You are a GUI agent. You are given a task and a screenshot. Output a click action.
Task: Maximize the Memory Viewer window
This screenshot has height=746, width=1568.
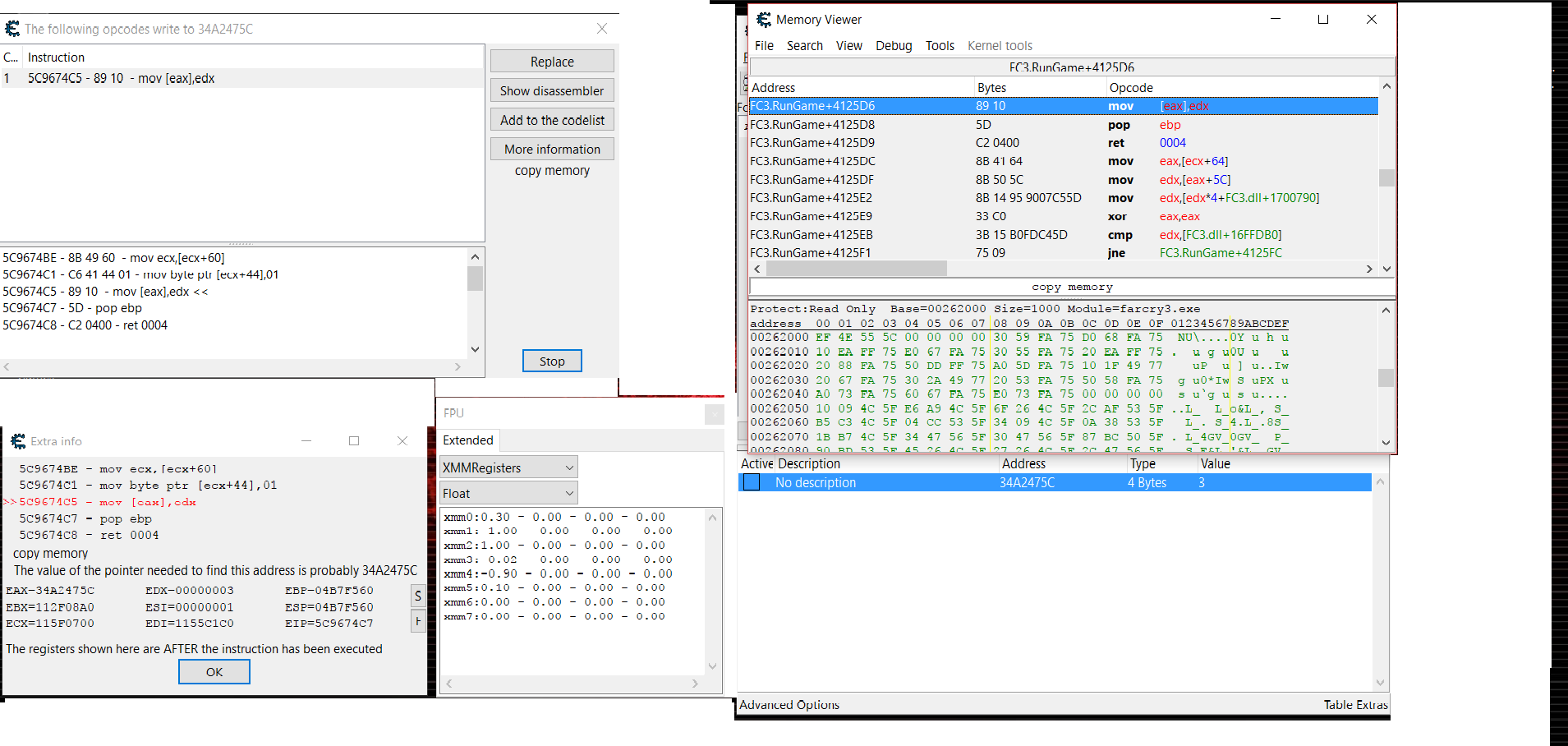[x=1323, y=20]
